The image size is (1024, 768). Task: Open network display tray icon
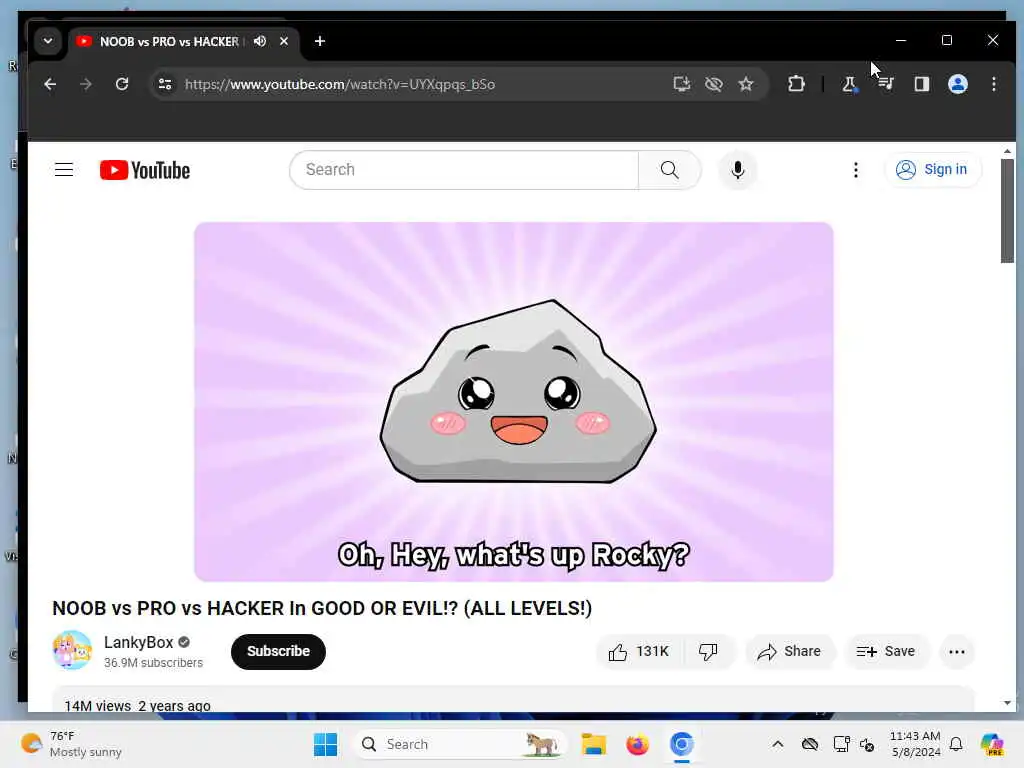[x=841, y=744]
